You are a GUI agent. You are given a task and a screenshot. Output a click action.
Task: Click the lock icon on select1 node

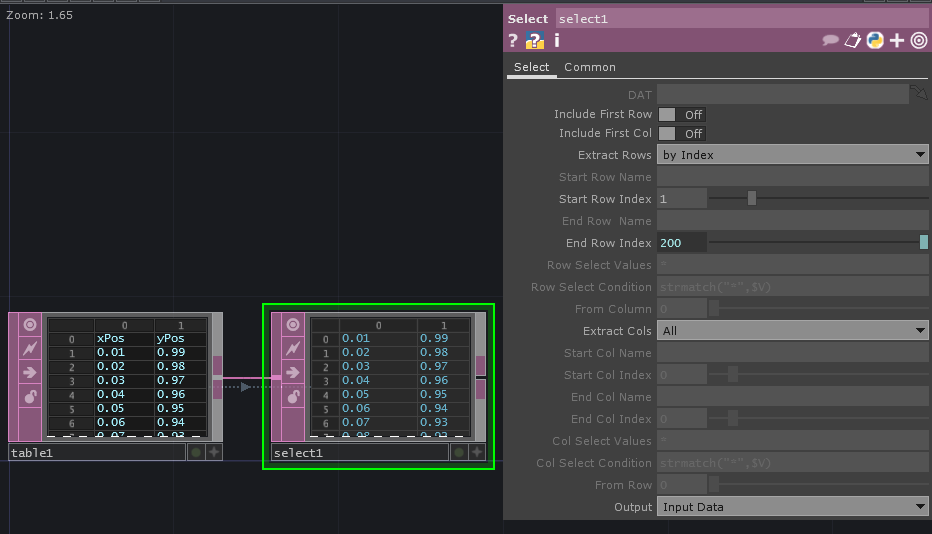(x=293, y=397)
